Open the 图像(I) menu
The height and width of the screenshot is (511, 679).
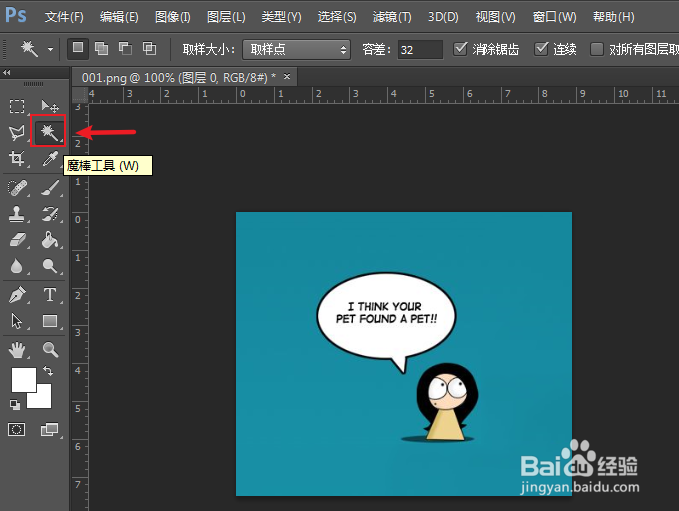(173, 17)
